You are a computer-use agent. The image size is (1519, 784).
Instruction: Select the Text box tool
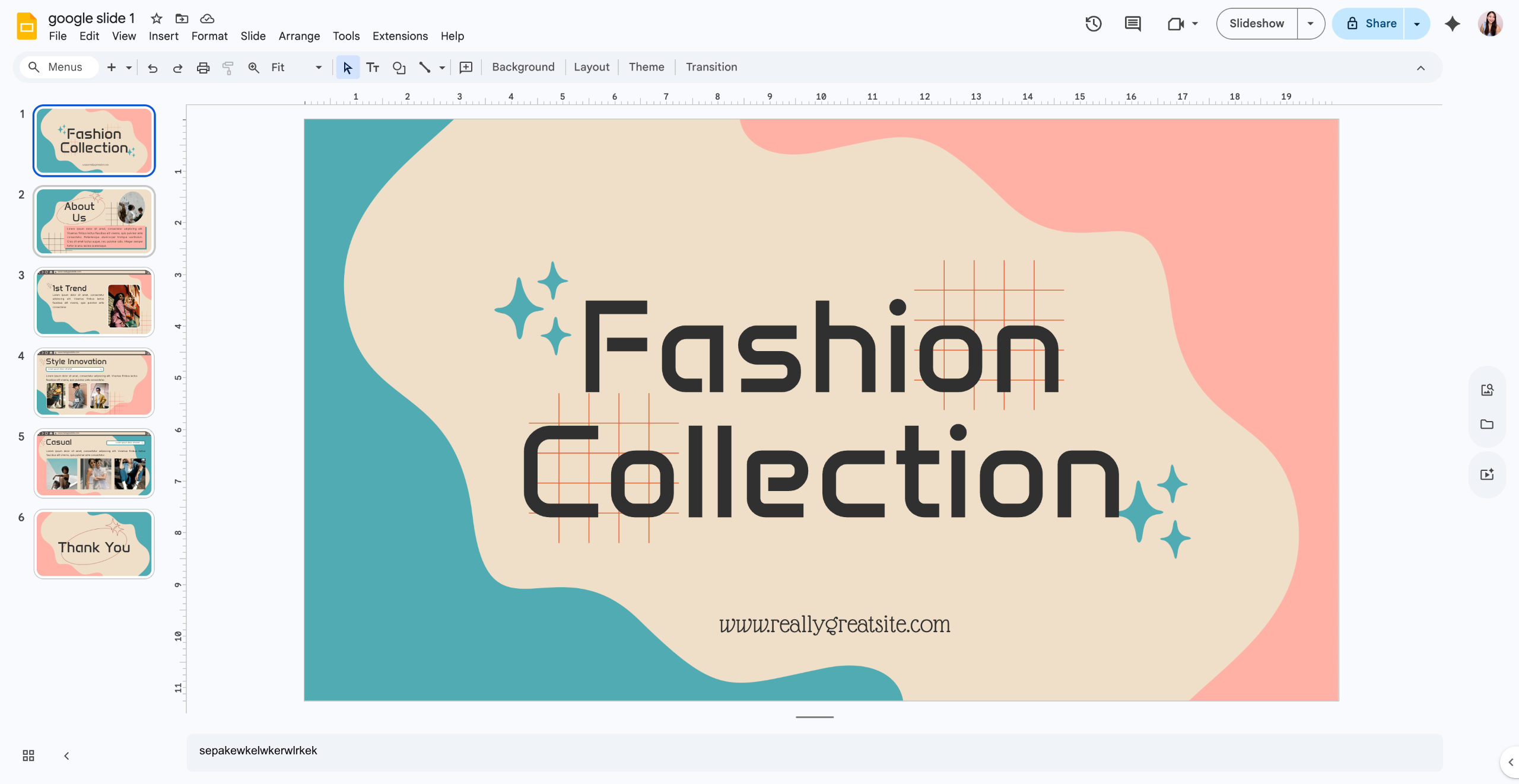pos(373,68)
